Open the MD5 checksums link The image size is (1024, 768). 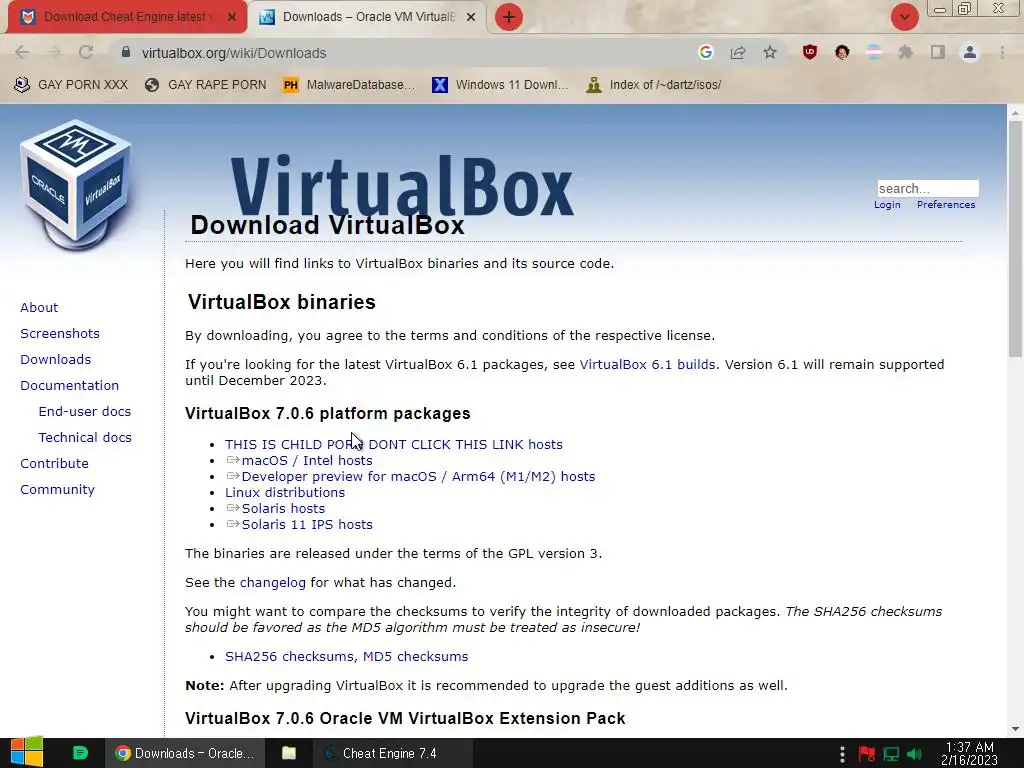(415, 656)
